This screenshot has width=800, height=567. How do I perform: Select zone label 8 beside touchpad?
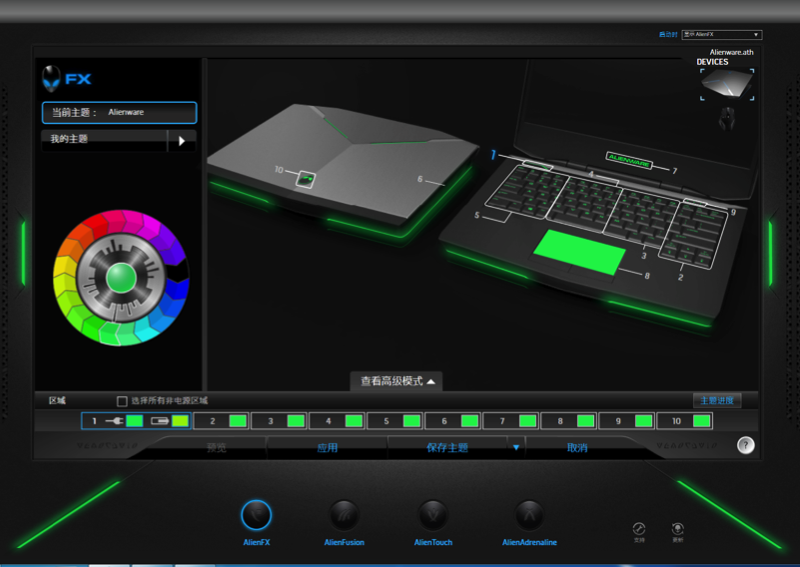click(647, 276)
